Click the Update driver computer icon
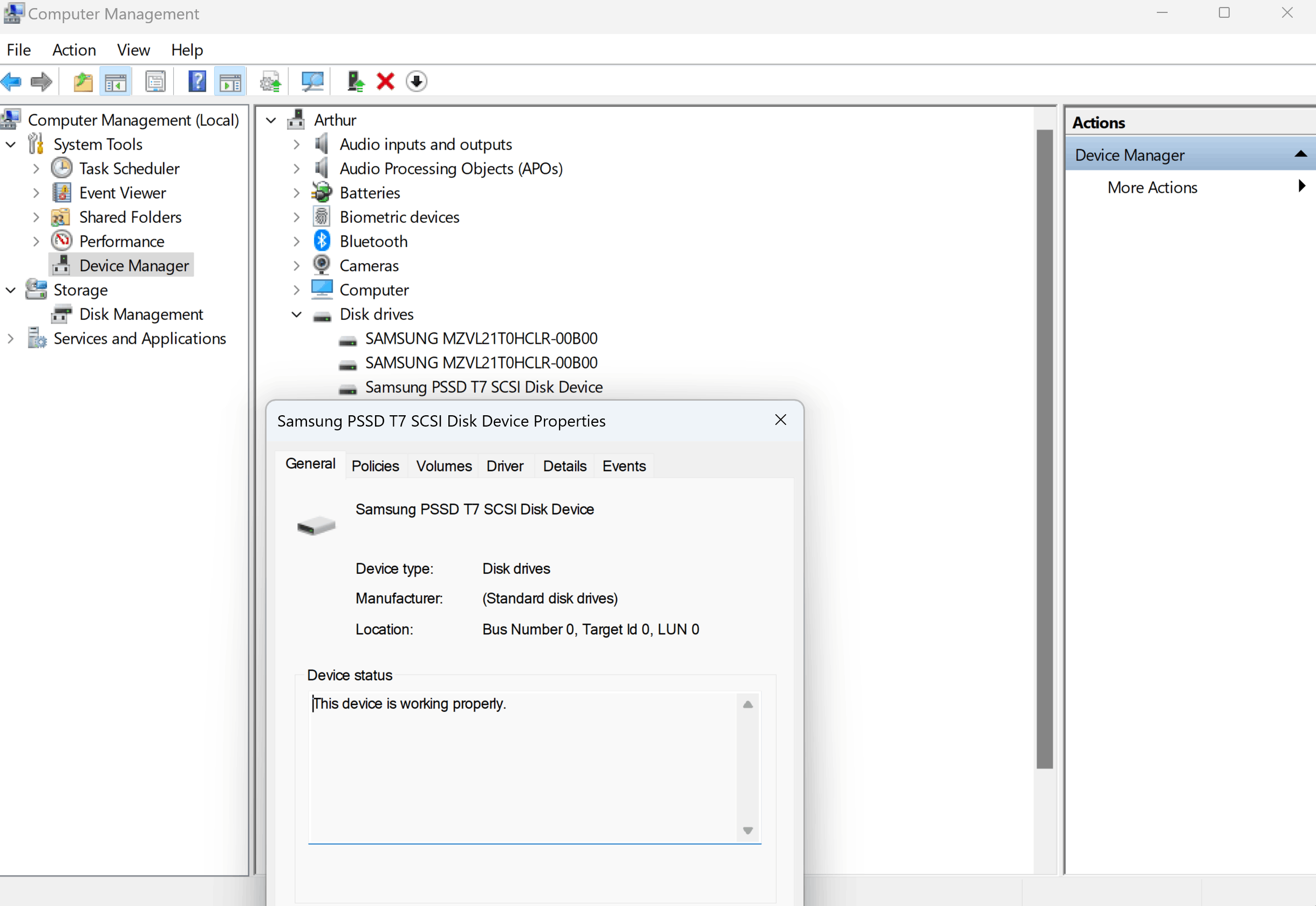The width and height of the screenshot is (1316, 906). pyautogui.click(x=355, y=82)
